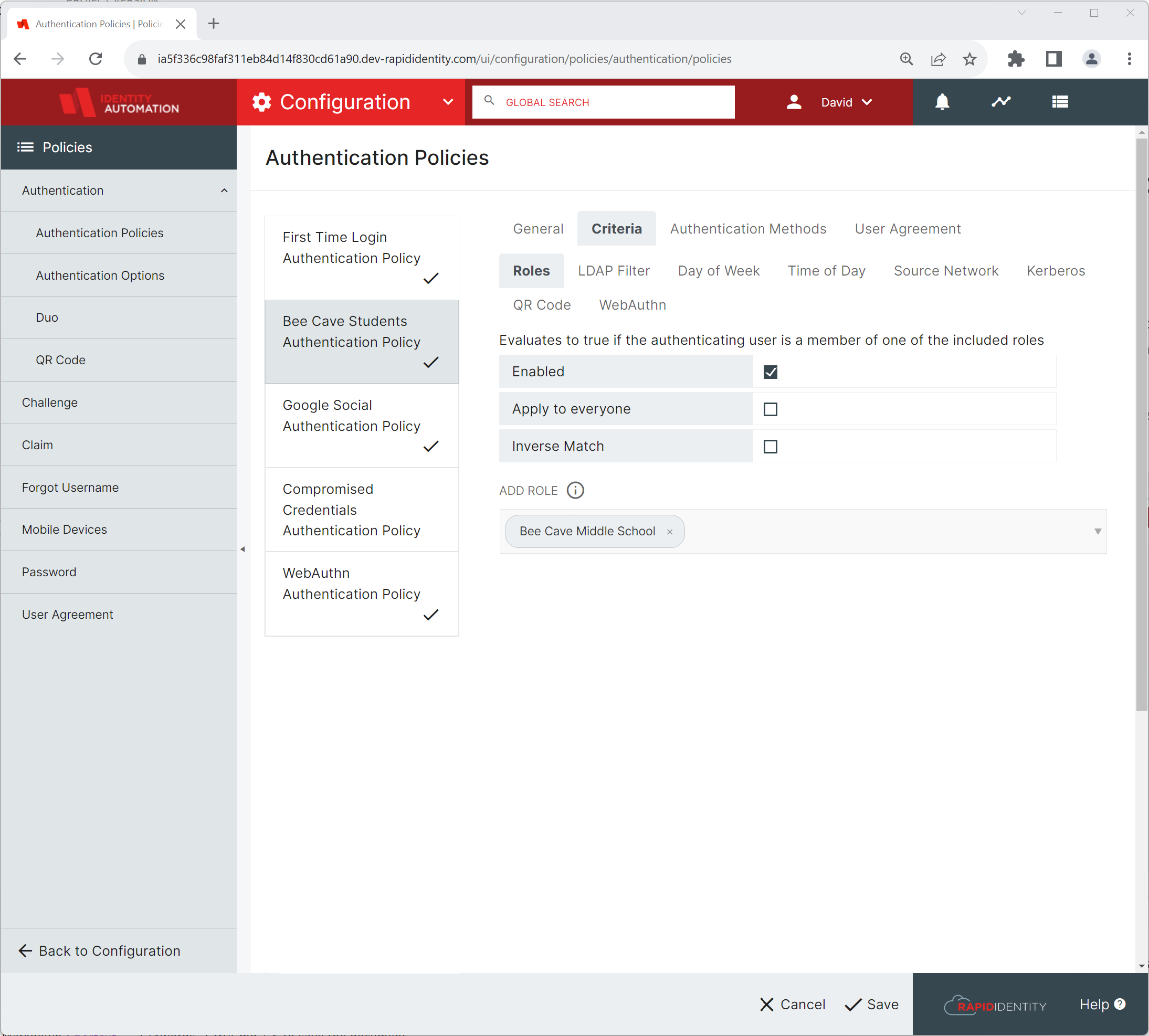Click the Identity Automation logo
The height and width of the screenshot is (1036, 1149).
(x=119, y=102)
